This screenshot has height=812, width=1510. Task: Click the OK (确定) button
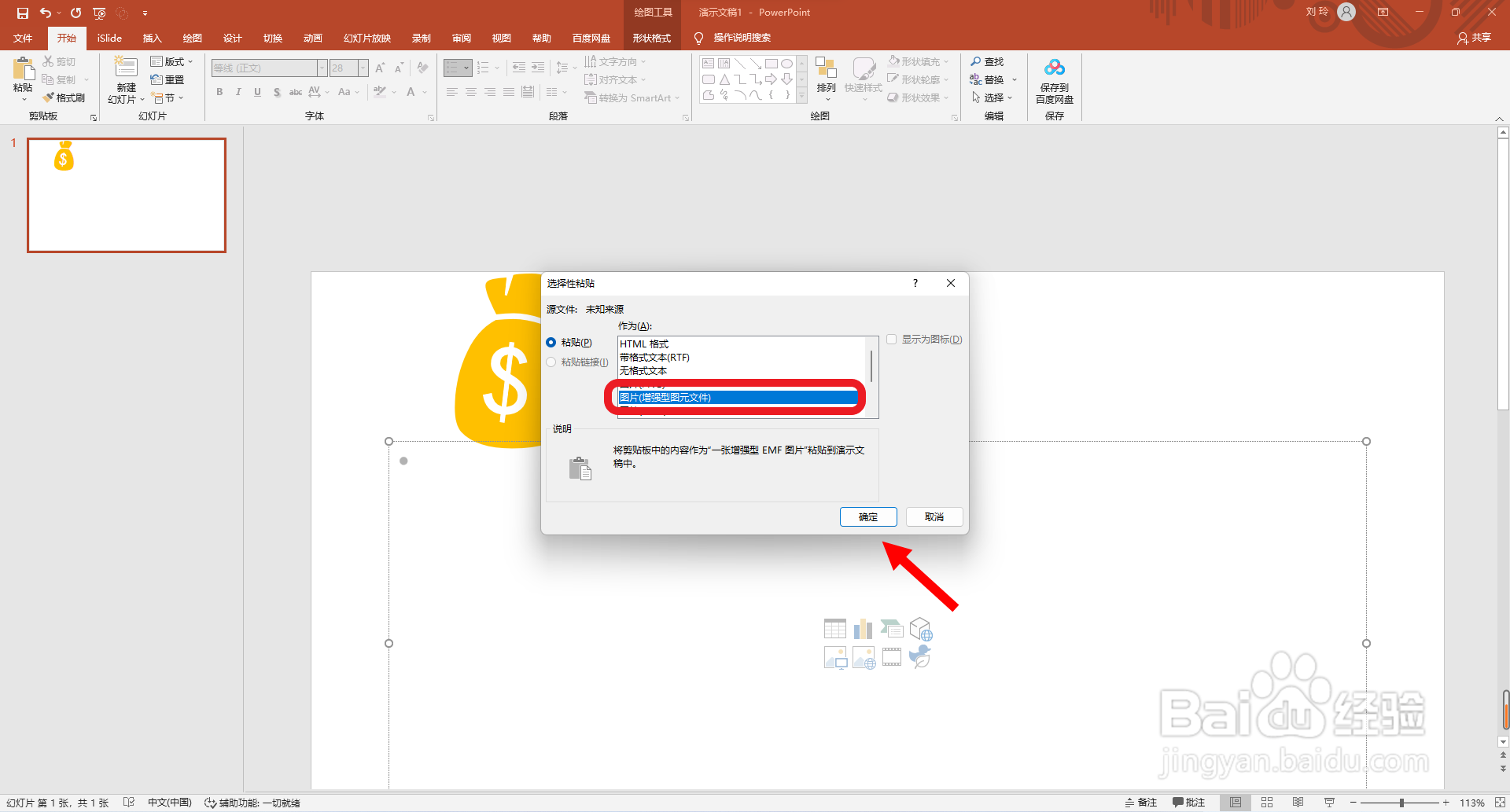(868, 516)
